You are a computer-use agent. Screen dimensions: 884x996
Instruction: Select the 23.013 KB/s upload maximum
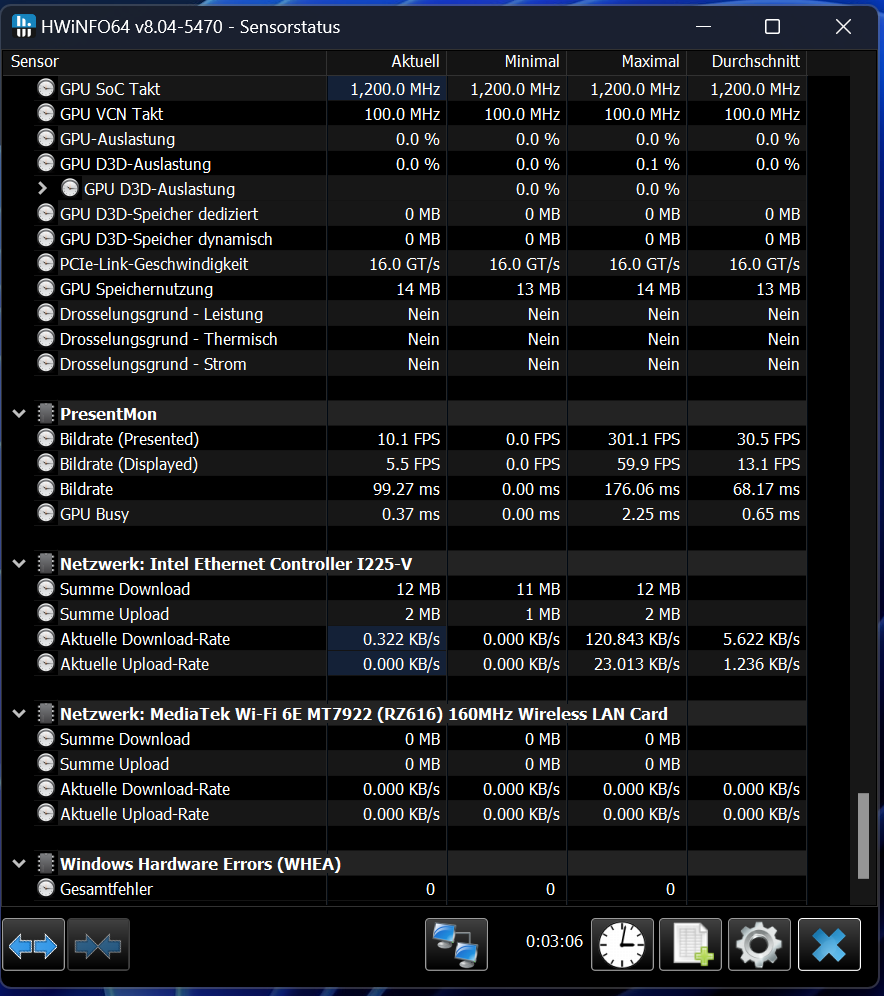click(637, 664)
